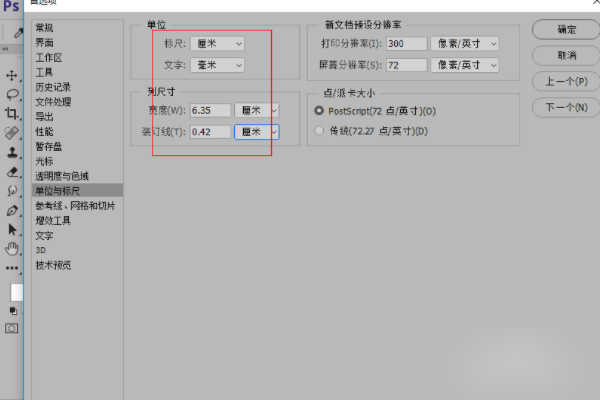The image size is (600, 400).
Task: Select the Move tool
Action: 11,75
